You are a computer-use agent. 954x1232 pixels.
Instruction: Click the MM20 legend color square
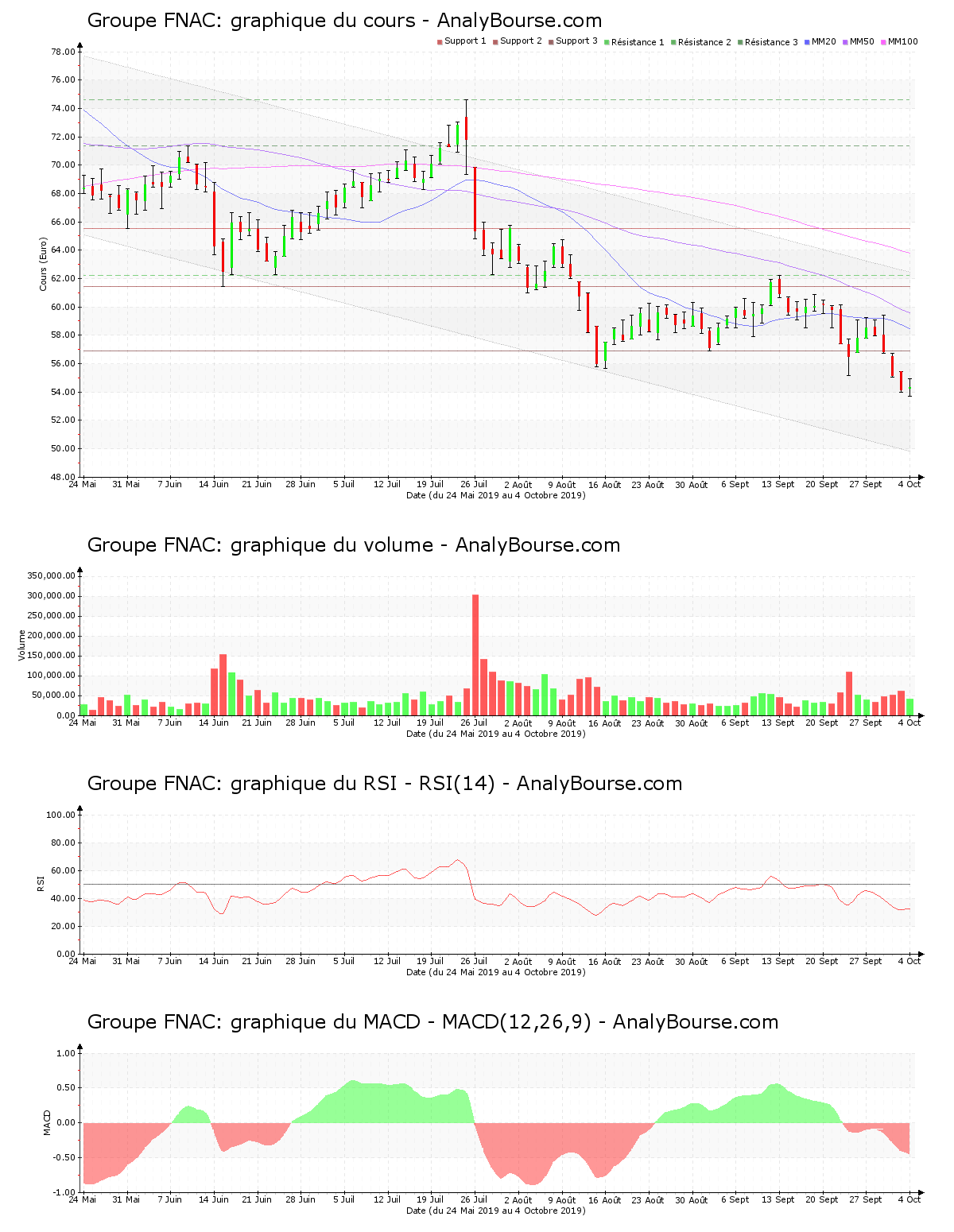[x=807, y=41]
